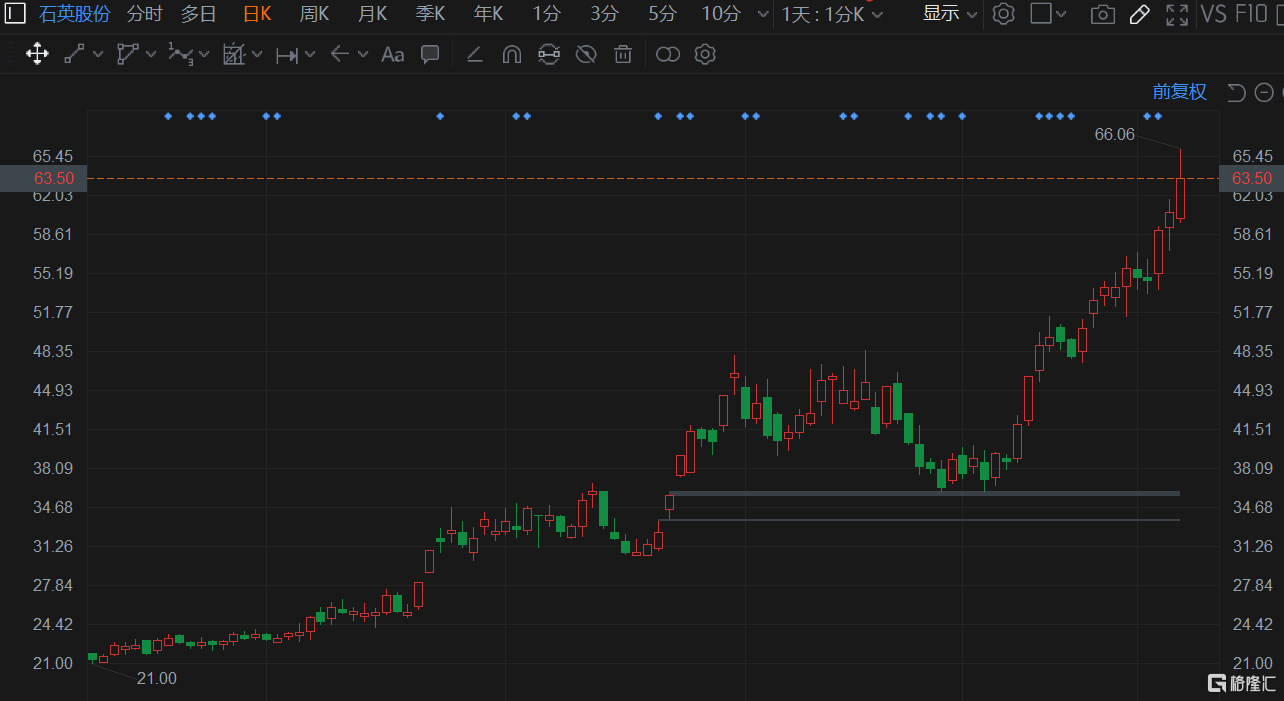
Task: Select the move/crosshair cursor tool
Action: (37, 54)
